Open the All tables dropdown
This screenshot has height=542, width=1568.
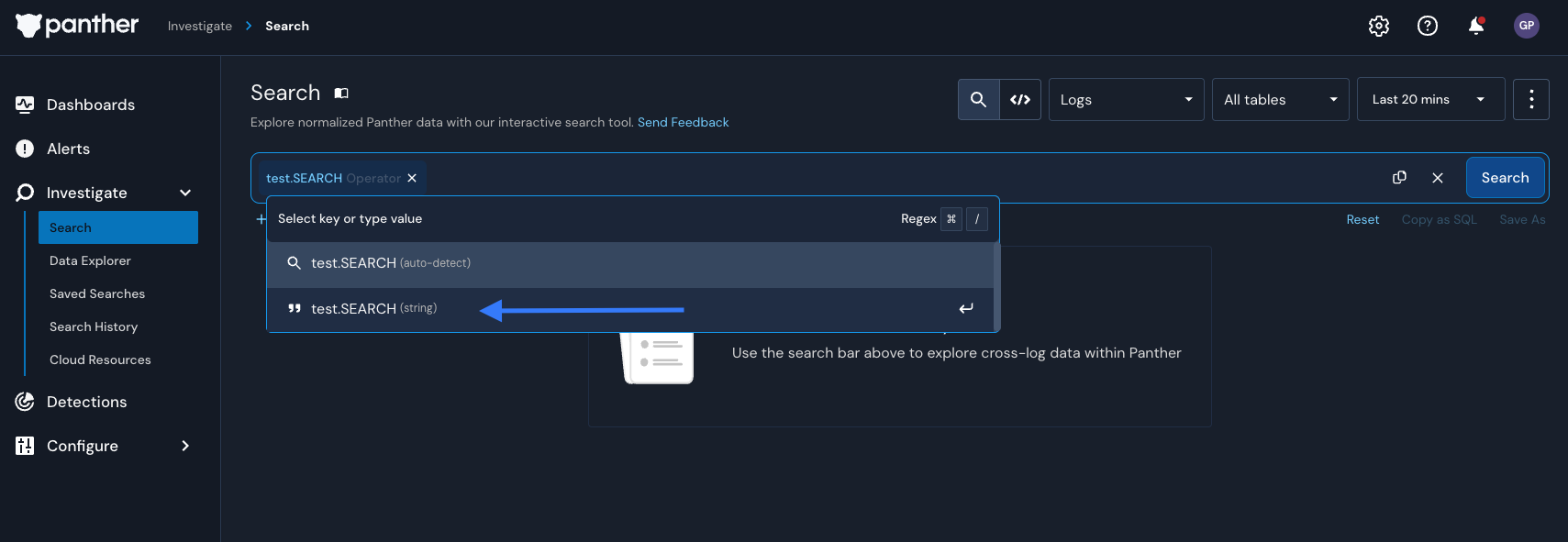pos(1280,99)
